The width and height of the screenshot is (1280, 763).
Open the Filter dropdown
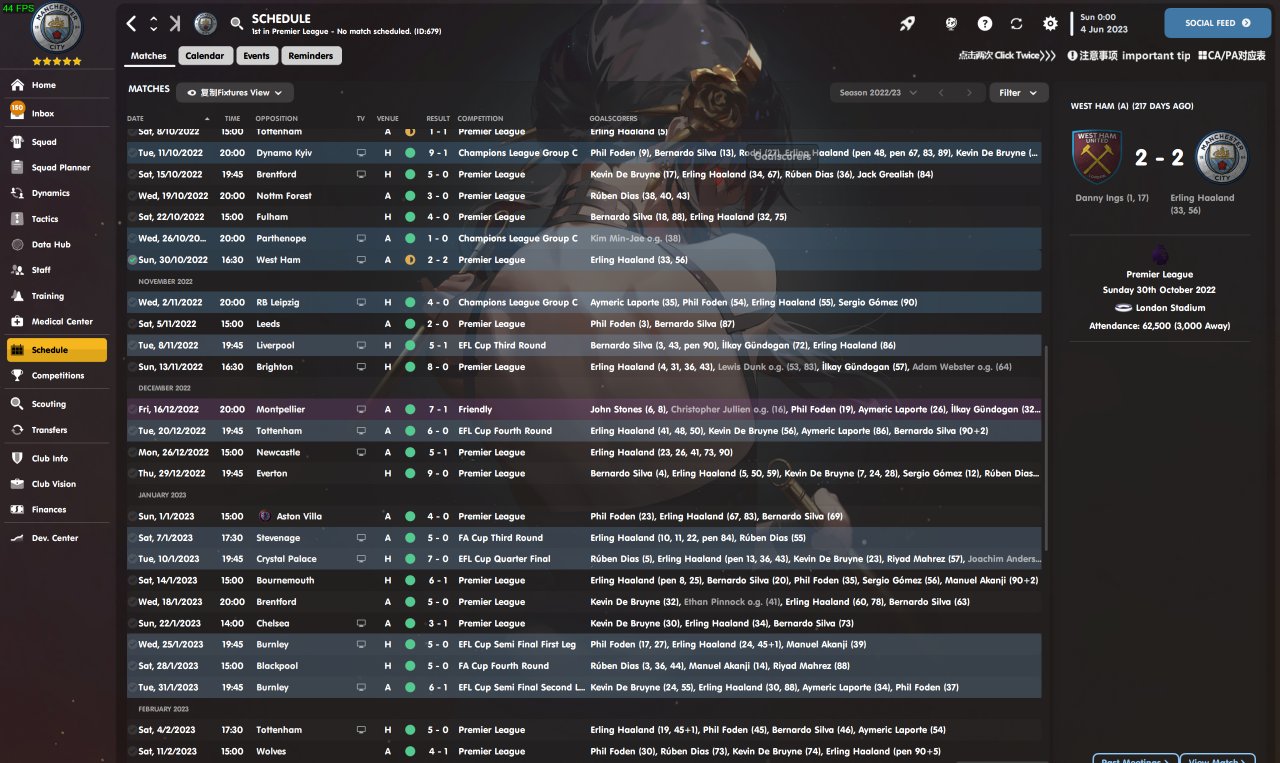[x=1018, y=93]
